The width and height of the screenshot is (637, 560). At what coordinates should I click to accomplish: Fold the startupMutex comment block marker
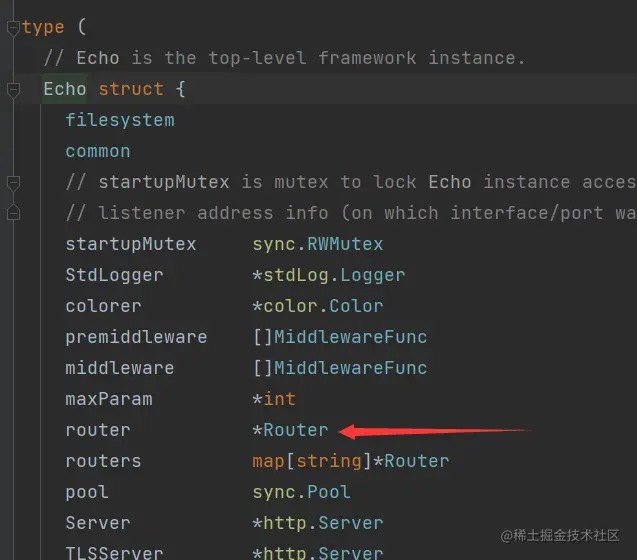pos(13,183)
